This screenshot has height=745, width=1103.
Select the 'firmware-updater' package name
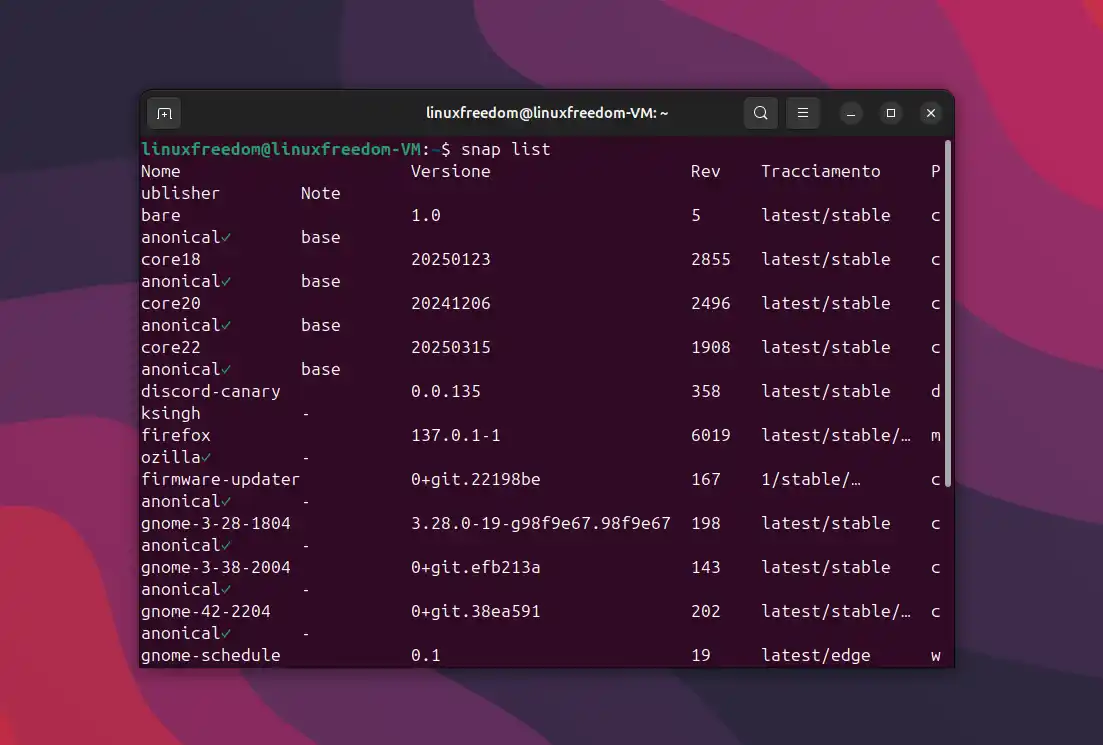[x=220, y=479]
